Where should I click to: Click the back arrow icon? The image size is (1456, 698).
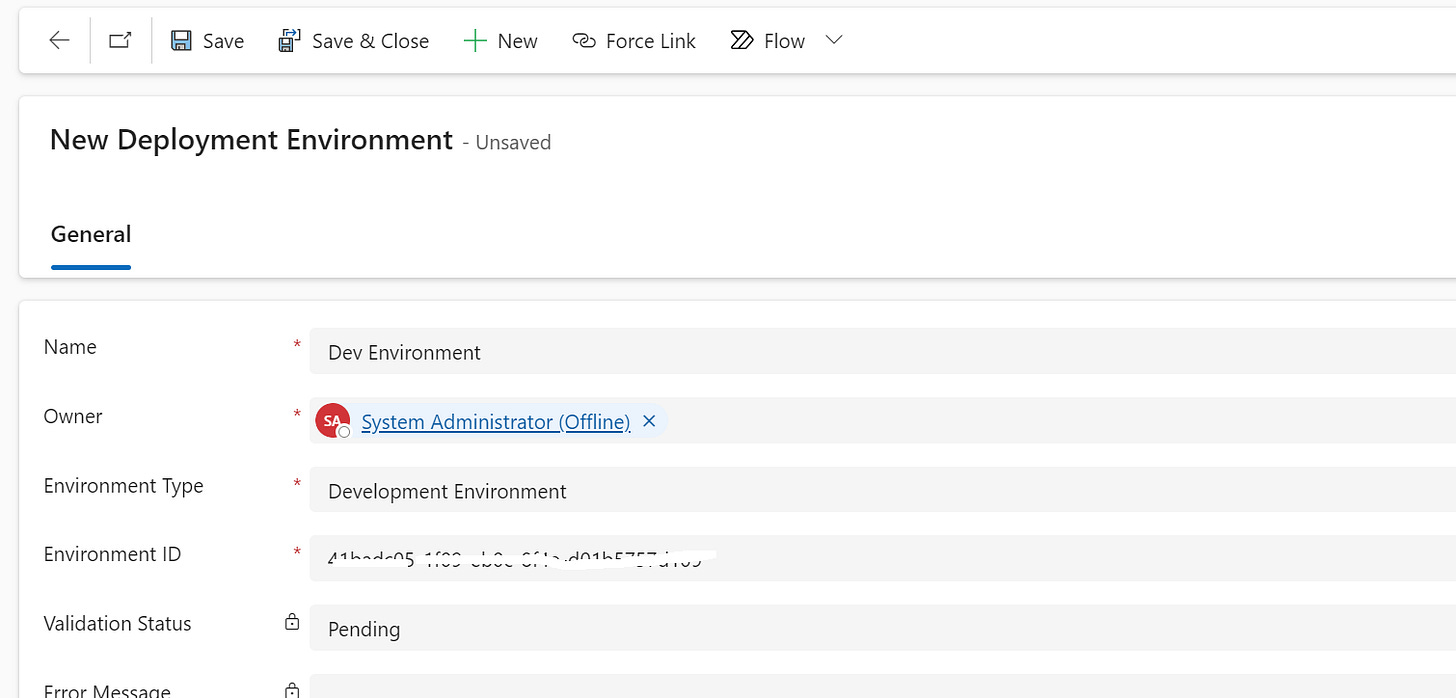[58, 40]
